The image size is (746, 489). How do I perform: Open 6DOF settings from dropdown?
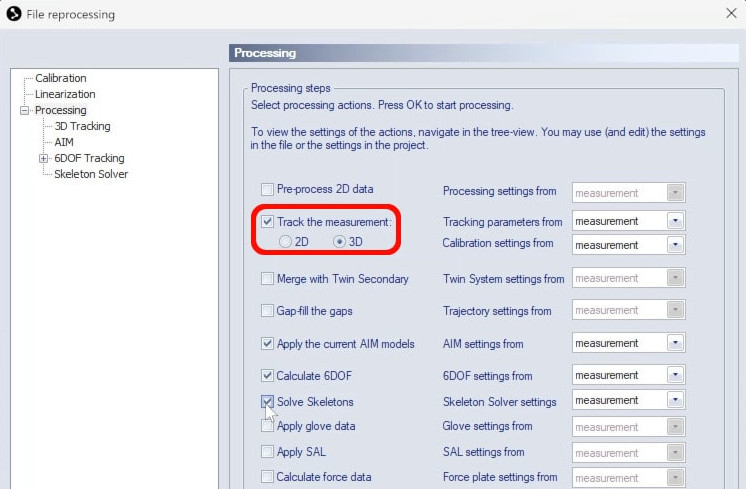click(x=676, y=376)
